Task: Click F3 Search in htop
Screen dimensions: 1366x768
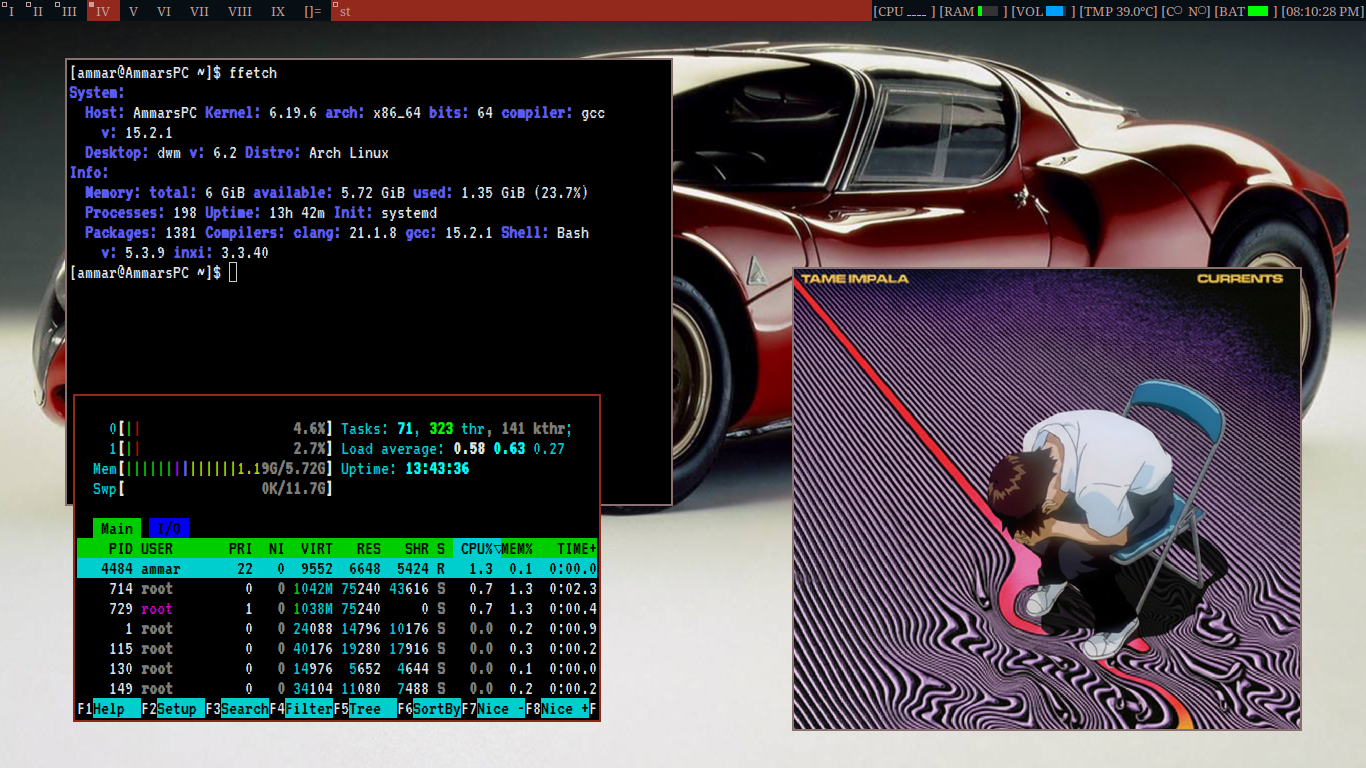Action: point(244,709)
